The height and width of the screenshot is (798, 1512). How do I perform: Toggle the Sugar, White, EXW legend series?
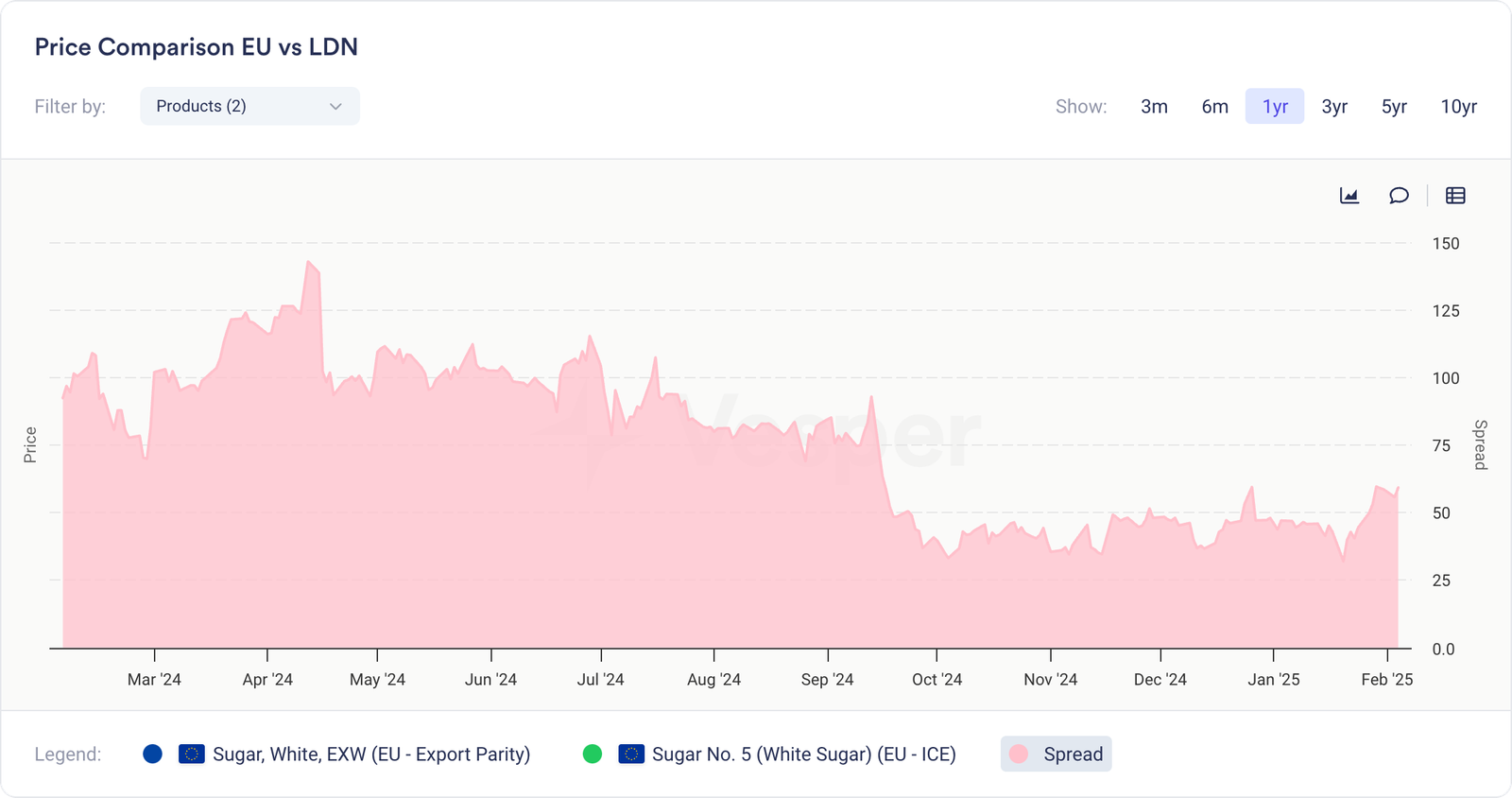click(370, 754)
